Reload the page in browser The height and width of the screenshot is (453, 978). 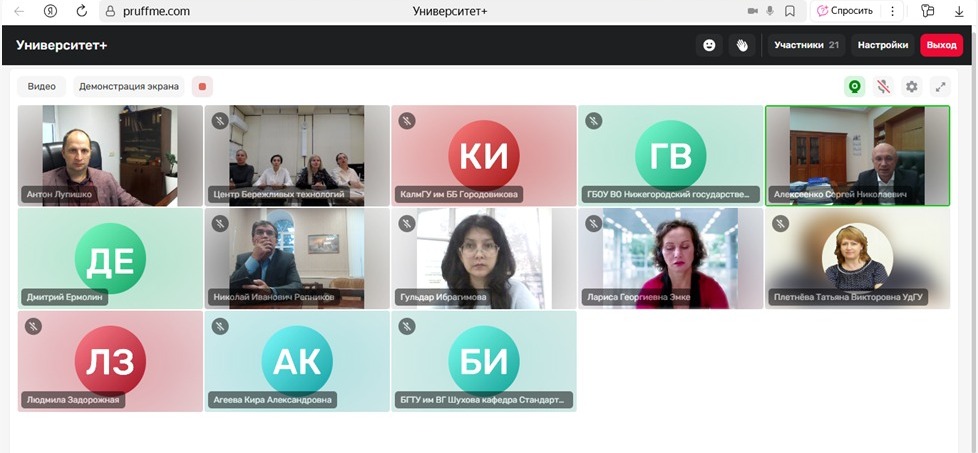coord(81,11)
